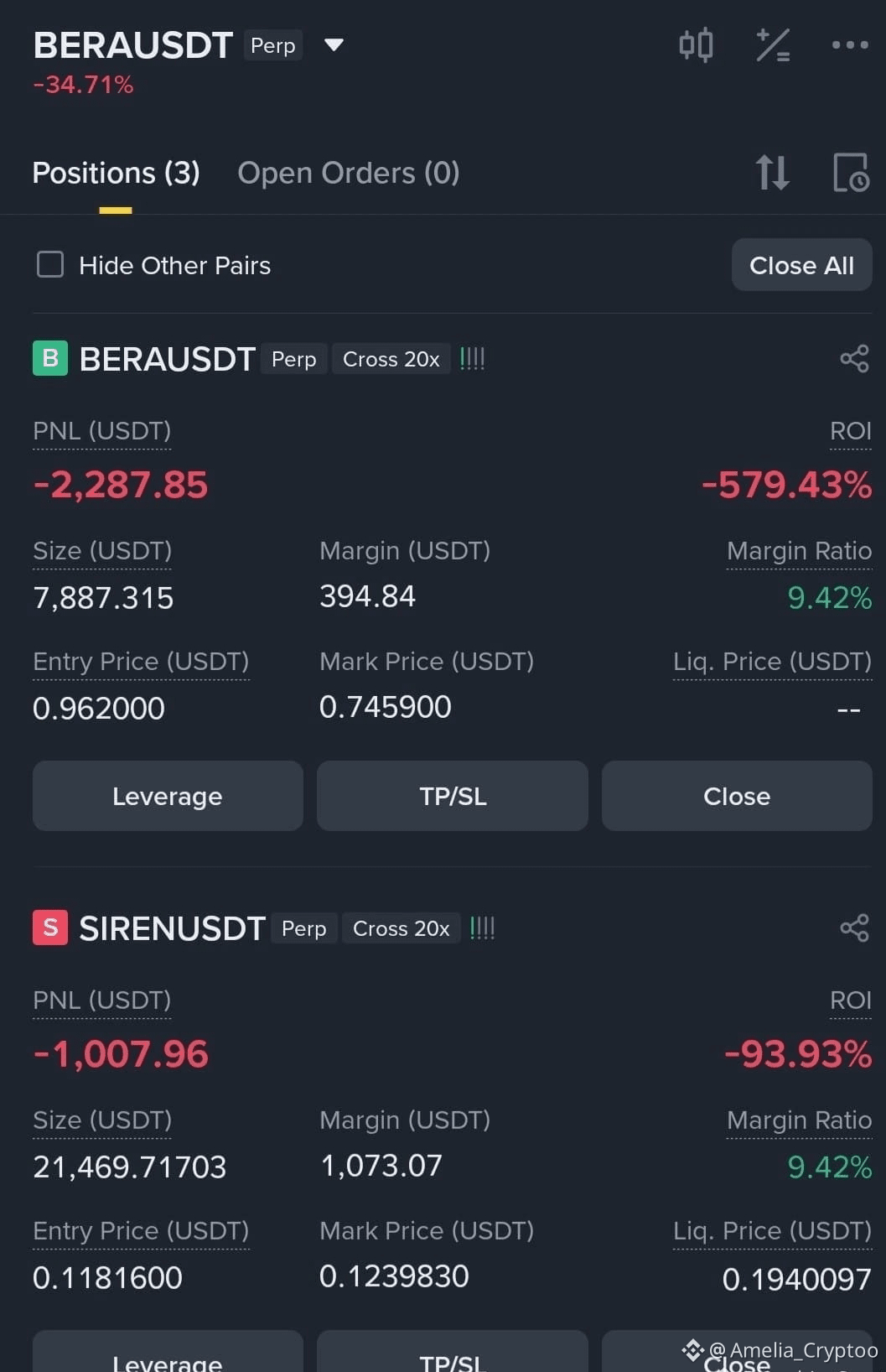886x1372 pixels.
Task: Share the BERAUSDT position
Action: coord(854,359)
